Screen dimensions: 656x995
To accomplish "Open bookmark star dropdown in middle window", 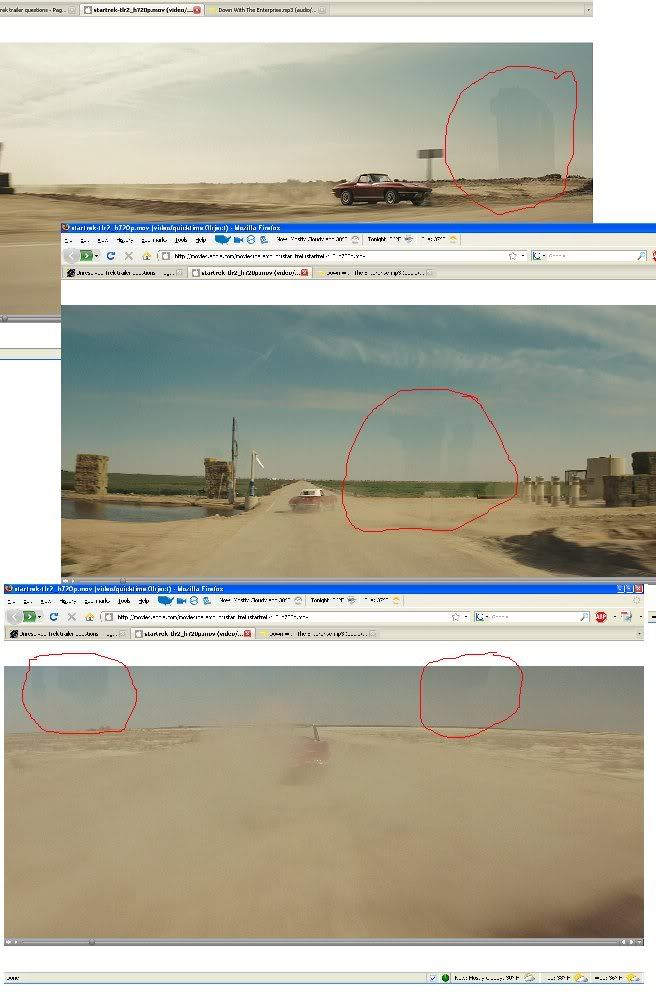I will [523, 256].
